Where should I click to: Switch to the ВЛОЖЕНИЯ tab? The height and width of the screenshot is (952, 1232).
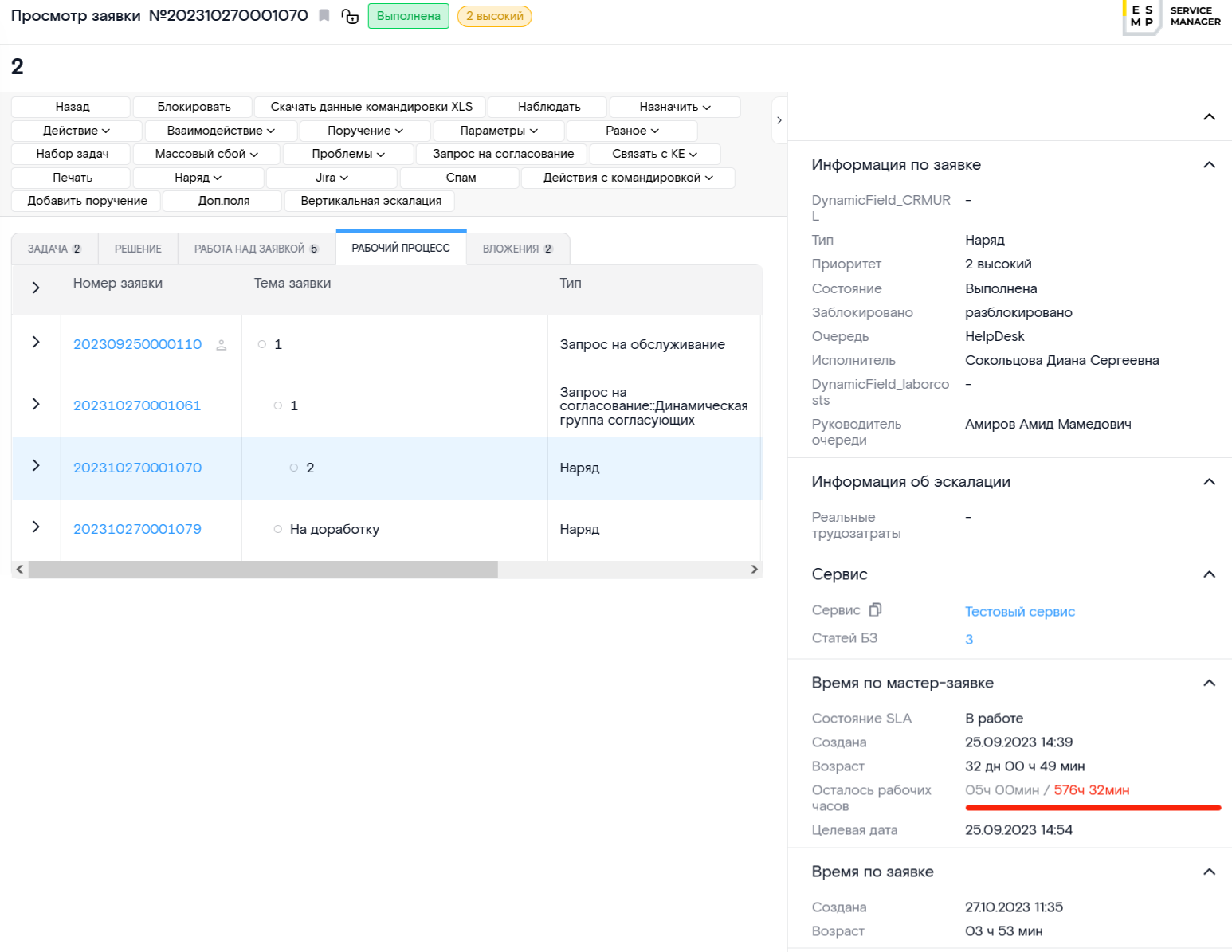click(517, 249)
